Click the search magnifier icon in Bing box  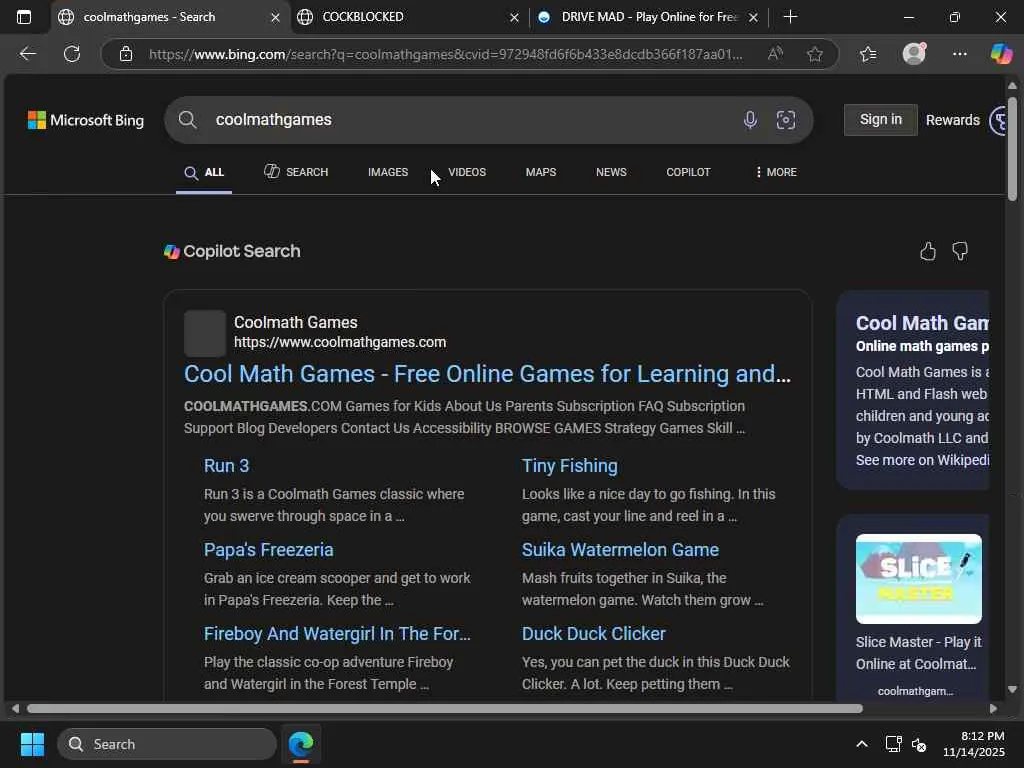click(187, 120)
